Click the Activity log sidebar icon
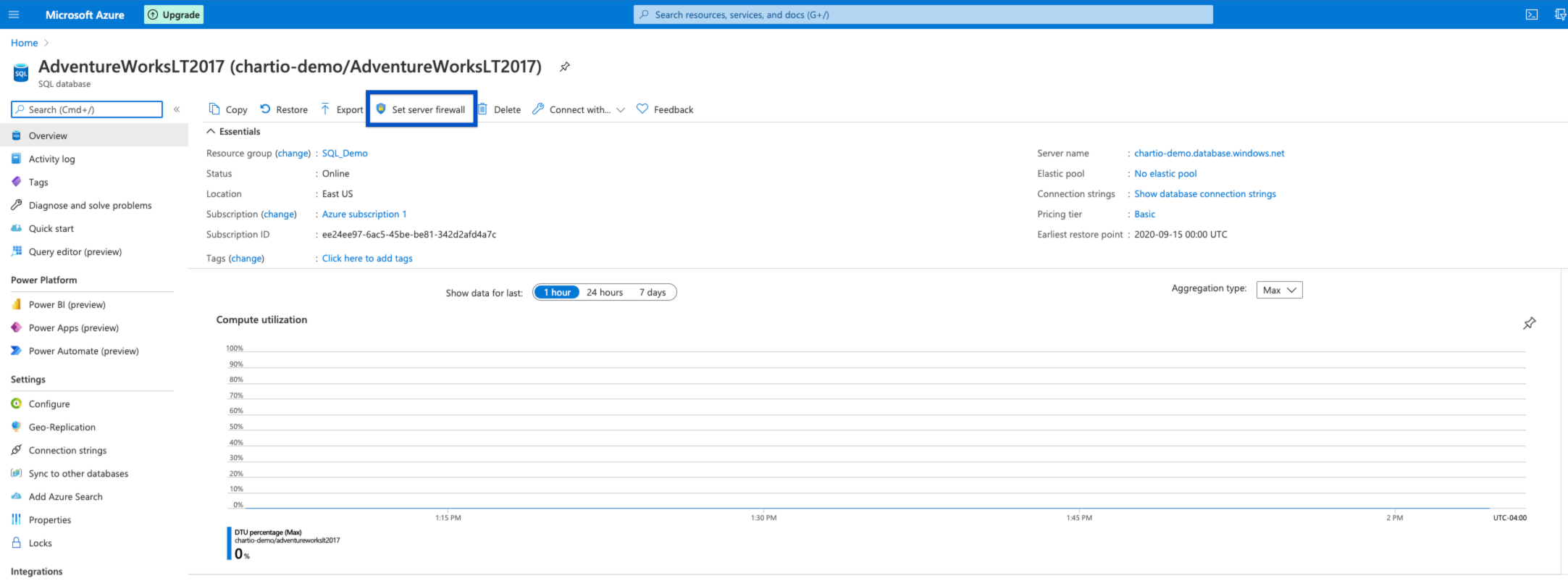The width and height of the screenshot is (1568, 581). pos(16,159)
